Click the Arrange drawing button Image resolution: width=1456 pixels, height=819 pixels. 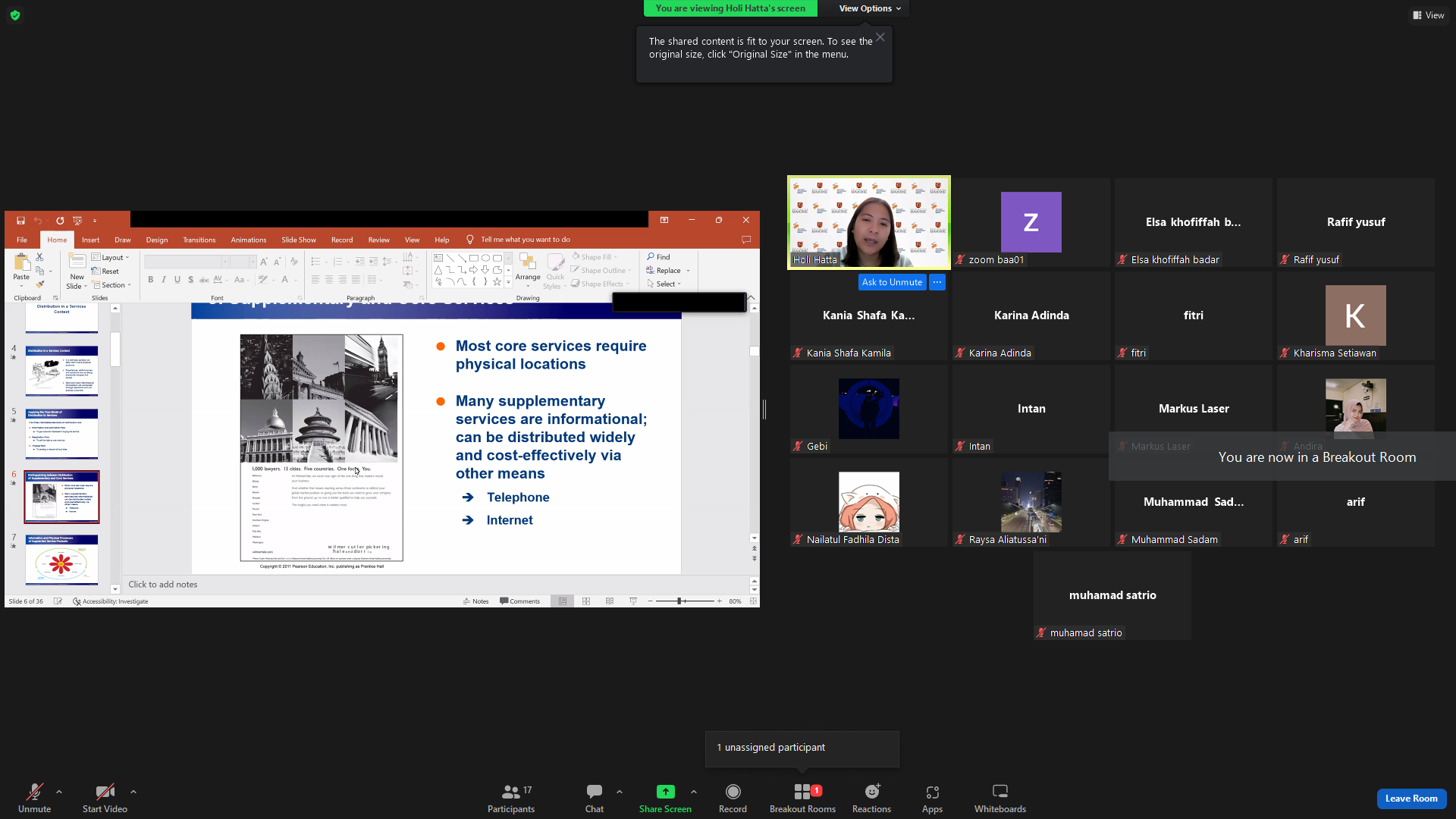[528, 269]
